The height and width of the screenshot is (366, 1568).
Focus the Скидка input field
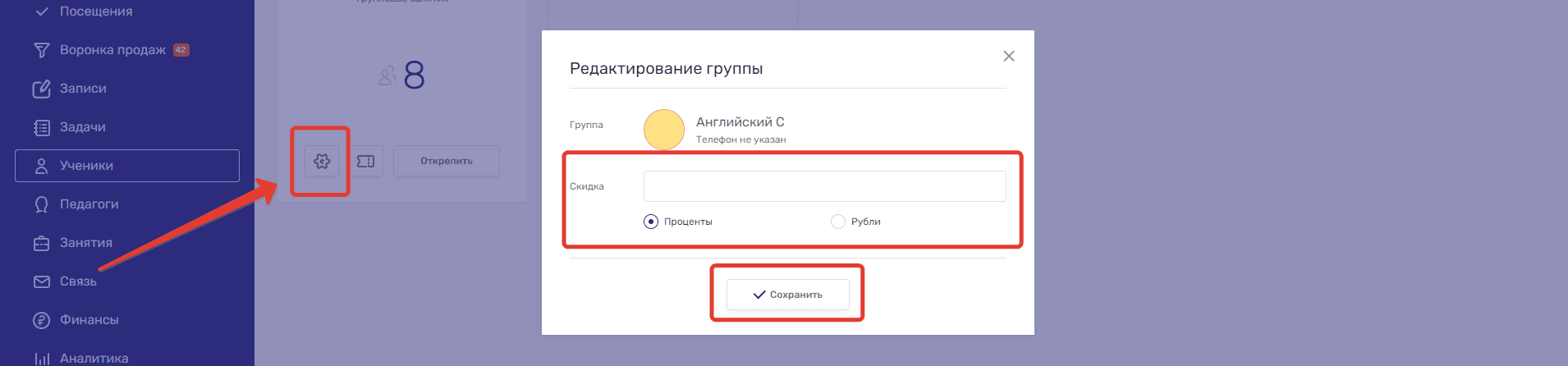coord(824,186)
